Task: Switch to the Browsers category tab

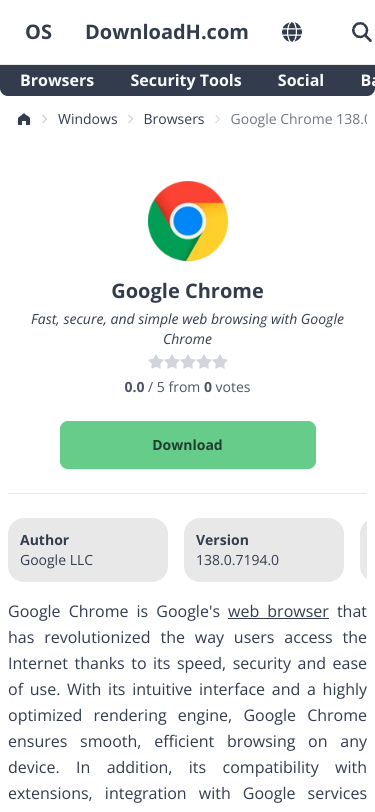Action: (x=57, y=80)
